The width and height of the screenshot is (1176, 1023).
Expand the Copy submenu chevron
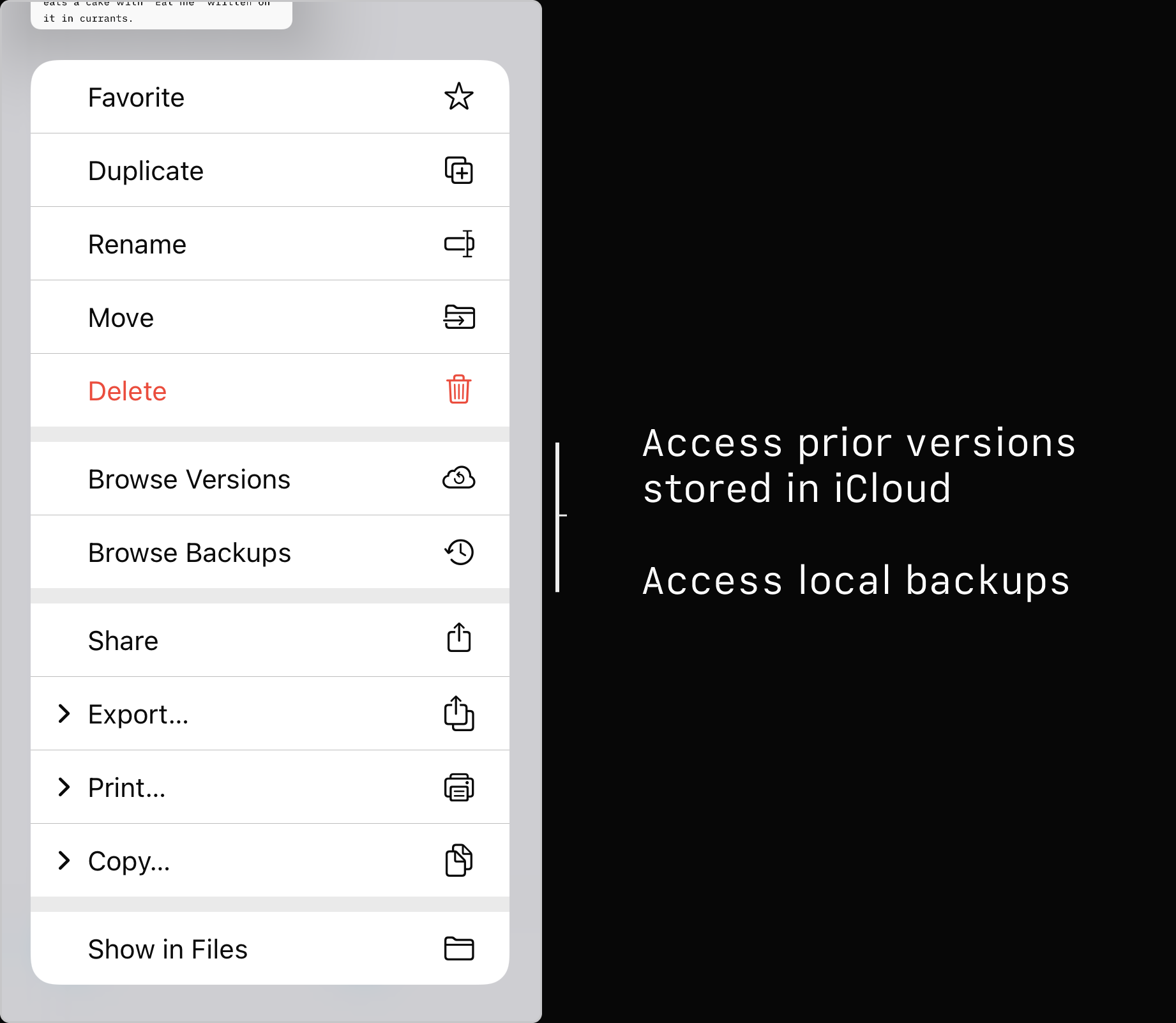(64, 860)
